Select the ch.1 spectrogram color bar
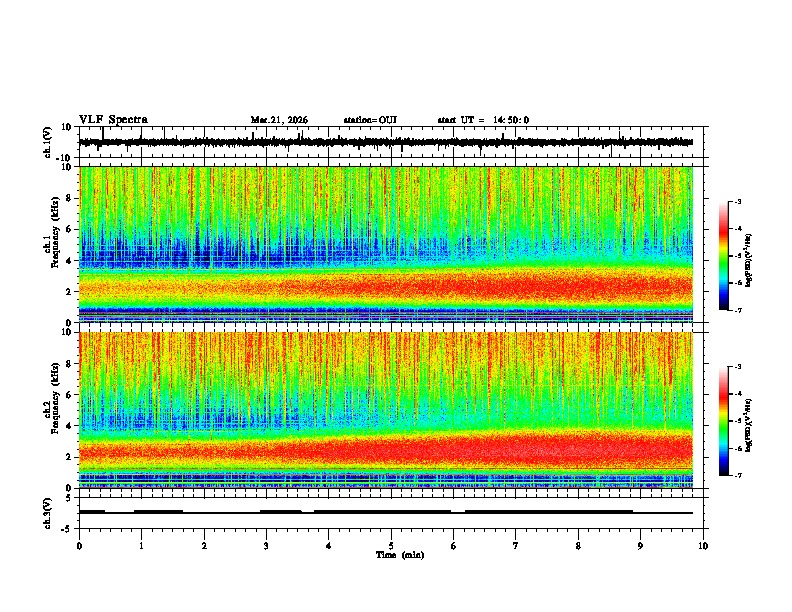This screenshot has width=792, height=612. [x=723, y=256]
